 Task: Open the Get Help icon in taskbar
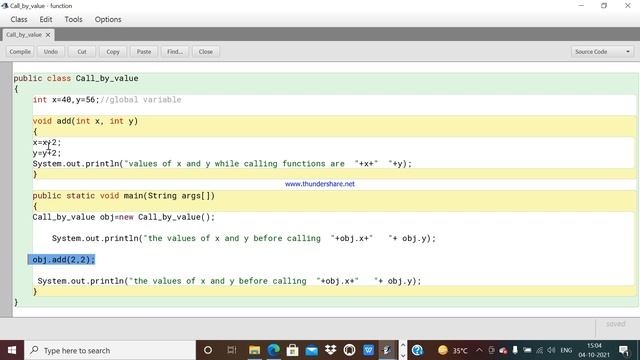[417, 350]
